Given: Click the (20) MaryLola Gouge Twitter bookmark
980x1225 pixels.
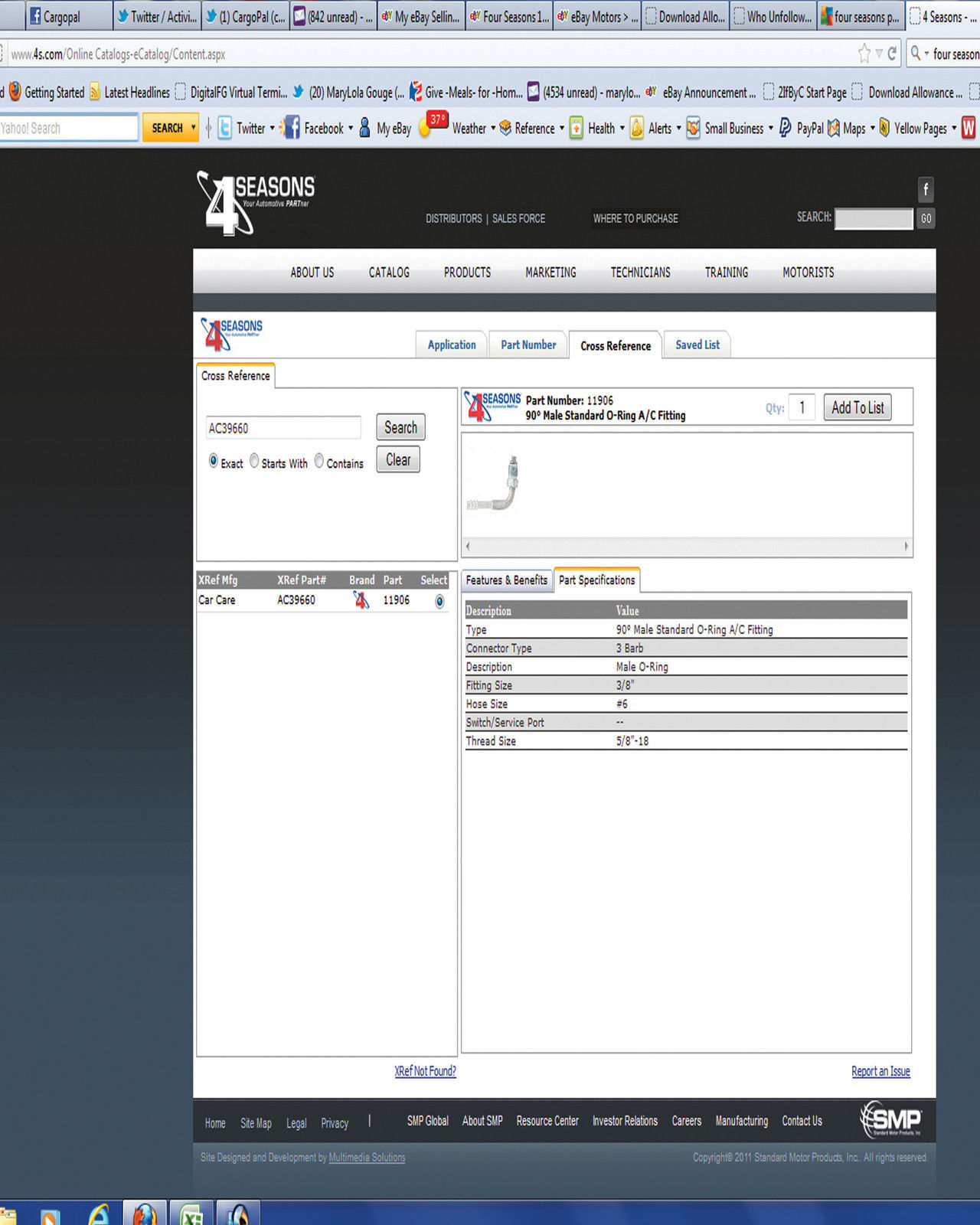Looking at the screenshot, I should pos(349,93).
